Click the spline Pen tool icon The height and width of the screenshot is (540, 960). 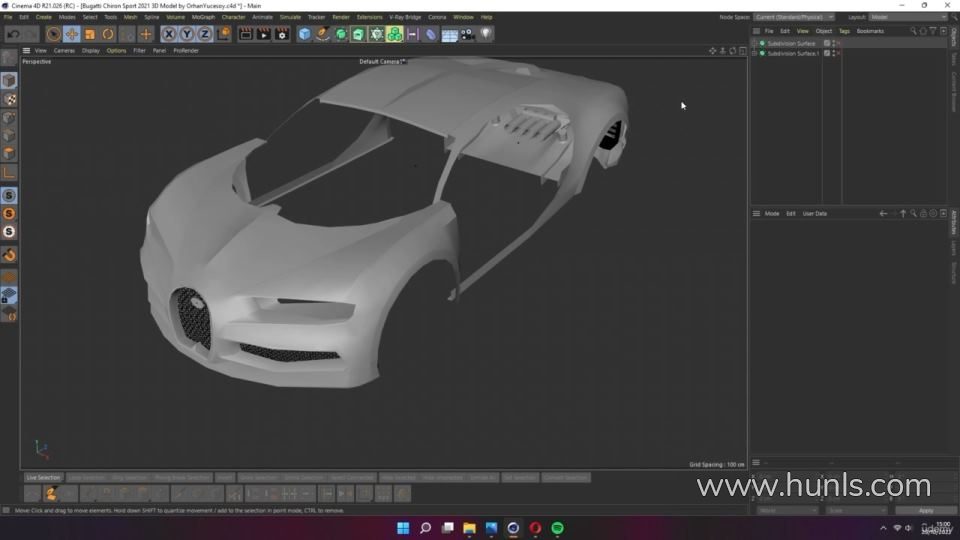tap(323, 34)
